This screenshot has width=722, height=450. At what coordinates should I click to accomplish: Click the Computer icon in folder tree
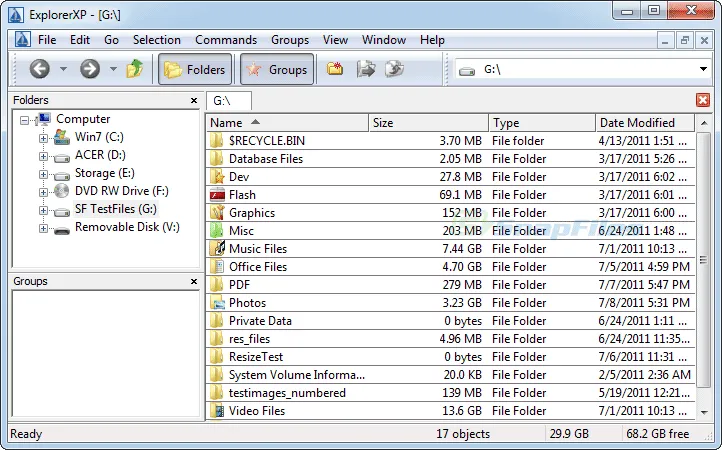click(43, 119)
